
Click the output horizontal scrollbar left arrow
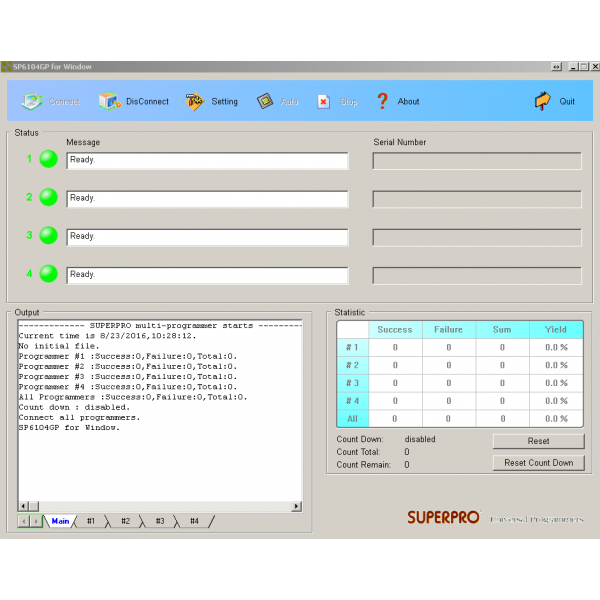[x=23, y=507]
